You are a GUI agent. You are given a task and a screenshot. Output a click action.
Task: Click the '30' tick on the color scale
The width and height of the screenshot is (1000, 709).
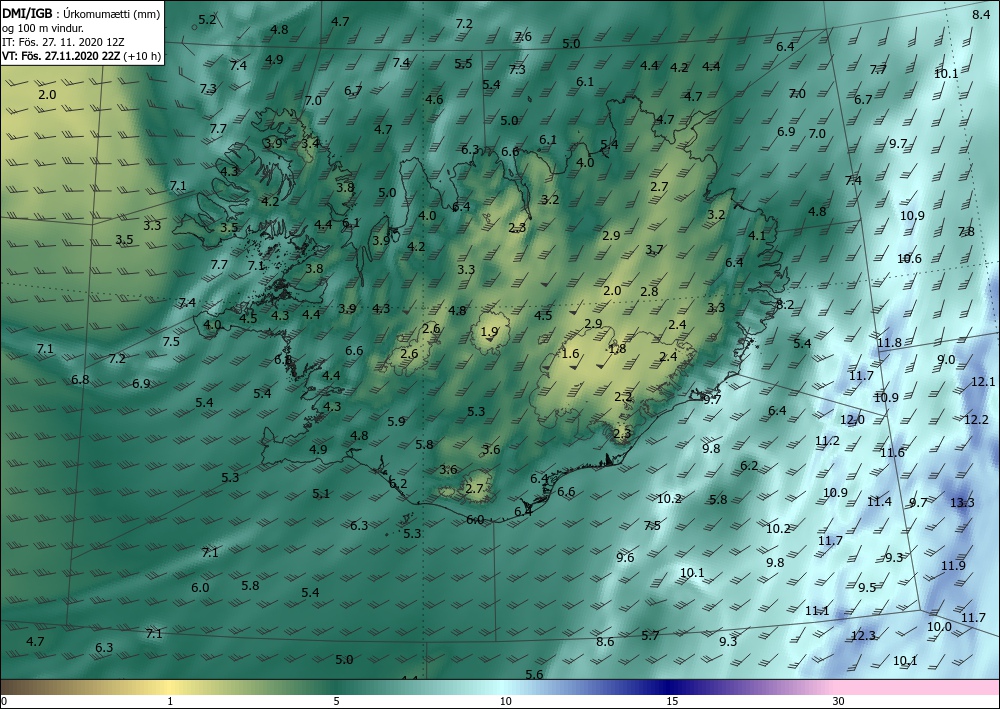point(839,701)
